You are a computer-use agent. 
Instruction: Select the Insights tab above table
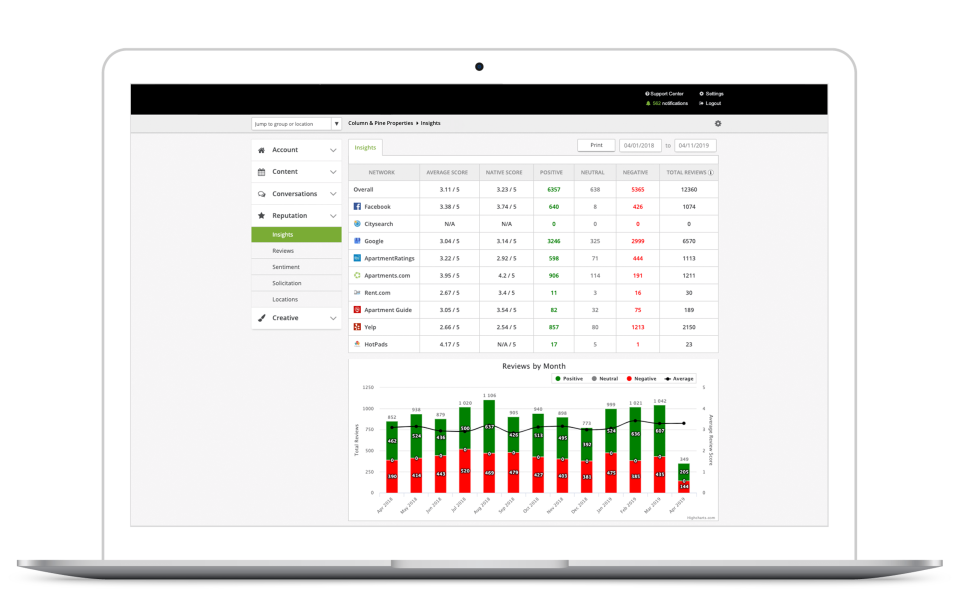point(366,148)
